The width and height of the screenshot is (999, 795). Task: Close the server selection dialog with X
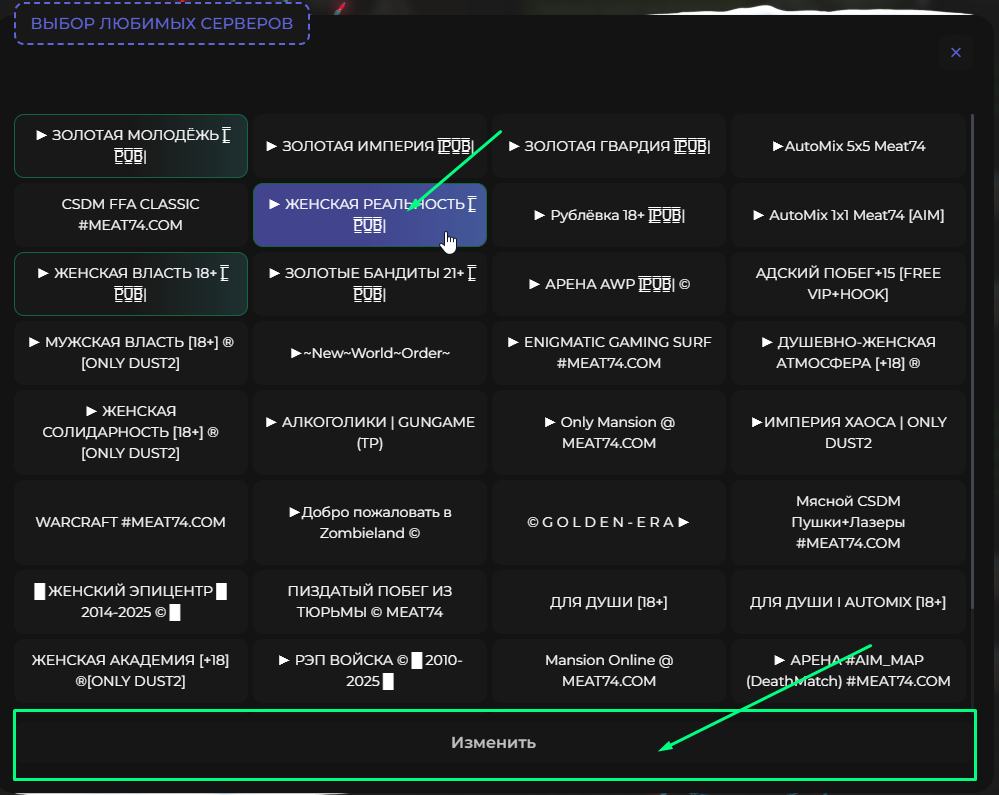tap(955, 52)
